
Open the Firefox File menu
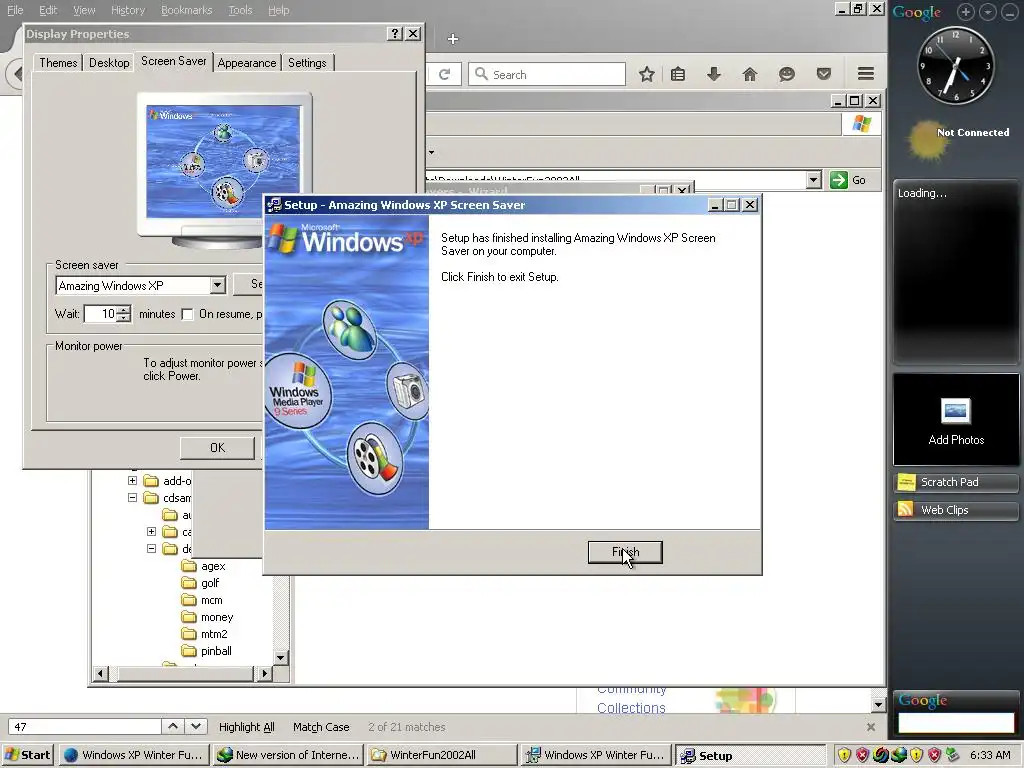point(15,10)
